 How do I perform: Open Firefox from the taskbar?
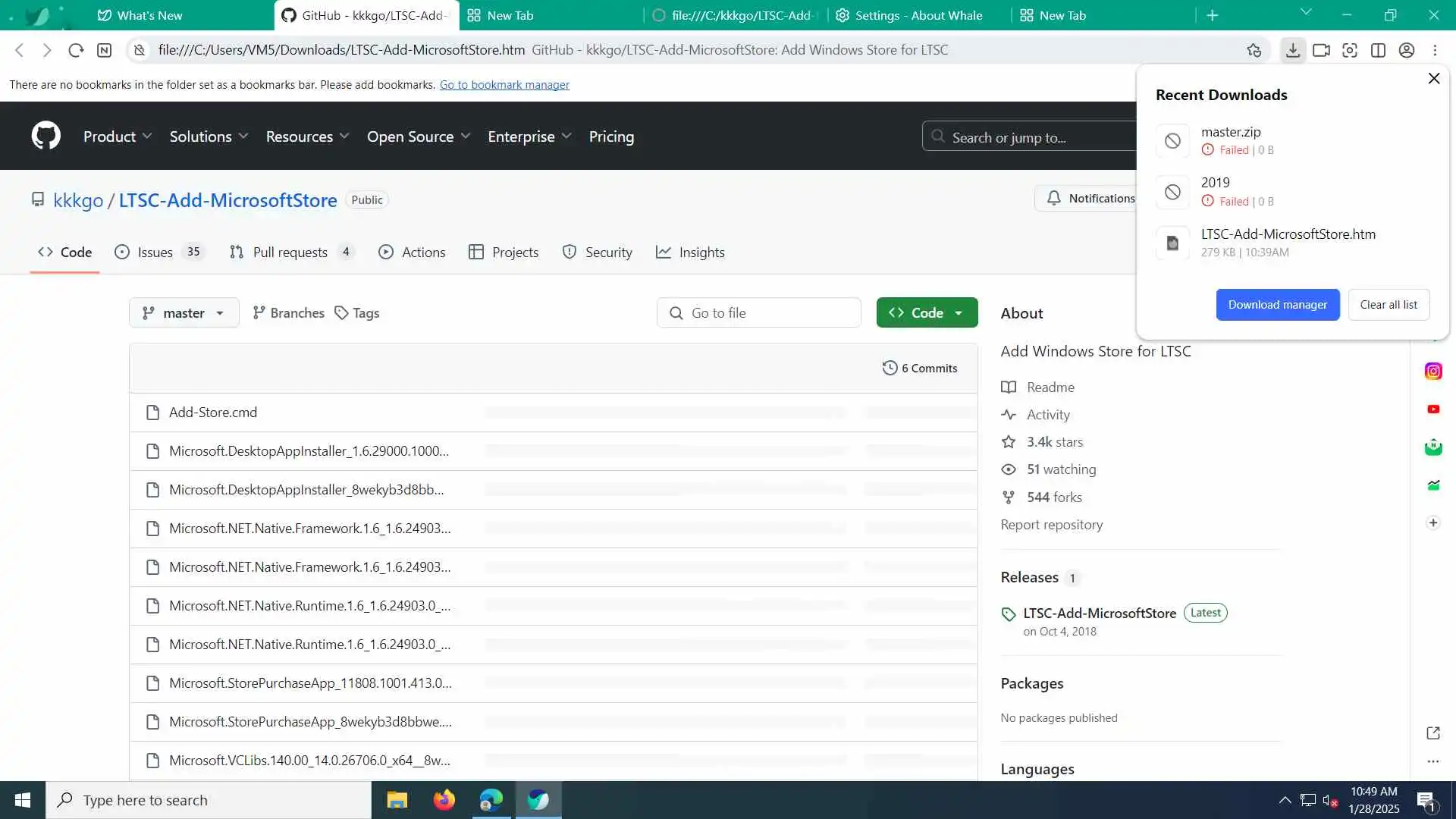click(x=444, y=800)
